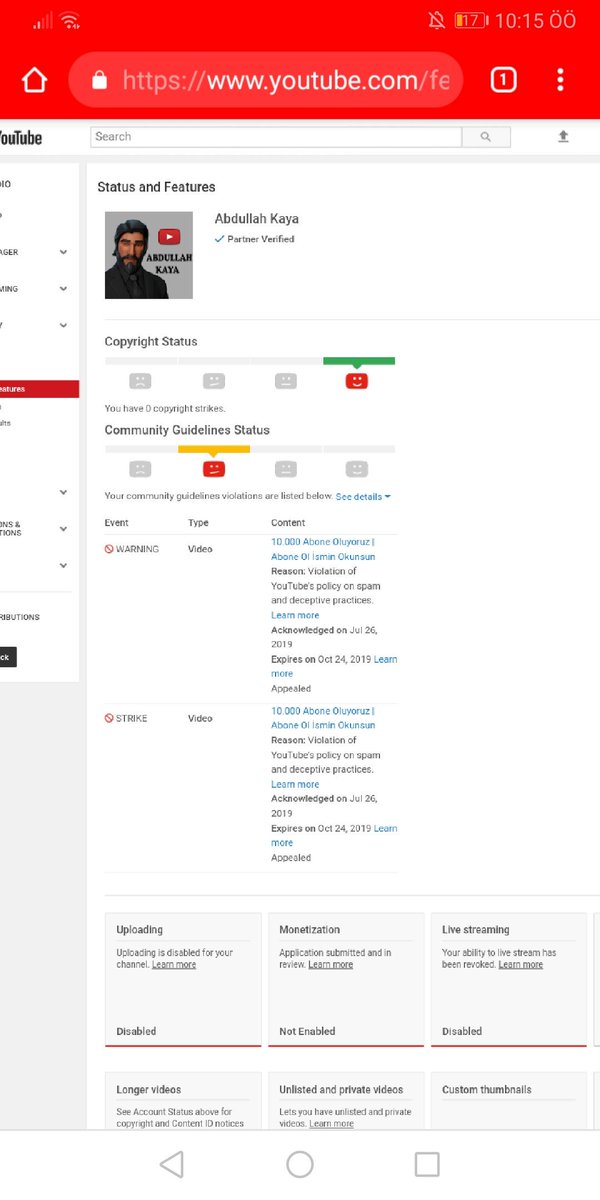Click the Status and Features heading
Screen dimensions: 600x1200
click(156, 187)
